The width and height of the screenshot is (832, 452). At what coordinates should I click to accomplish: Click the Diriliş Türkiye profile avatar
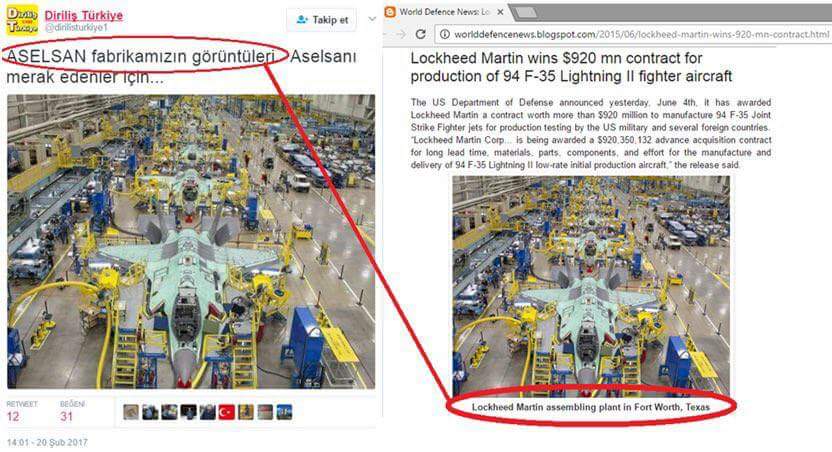click(22, 20)
